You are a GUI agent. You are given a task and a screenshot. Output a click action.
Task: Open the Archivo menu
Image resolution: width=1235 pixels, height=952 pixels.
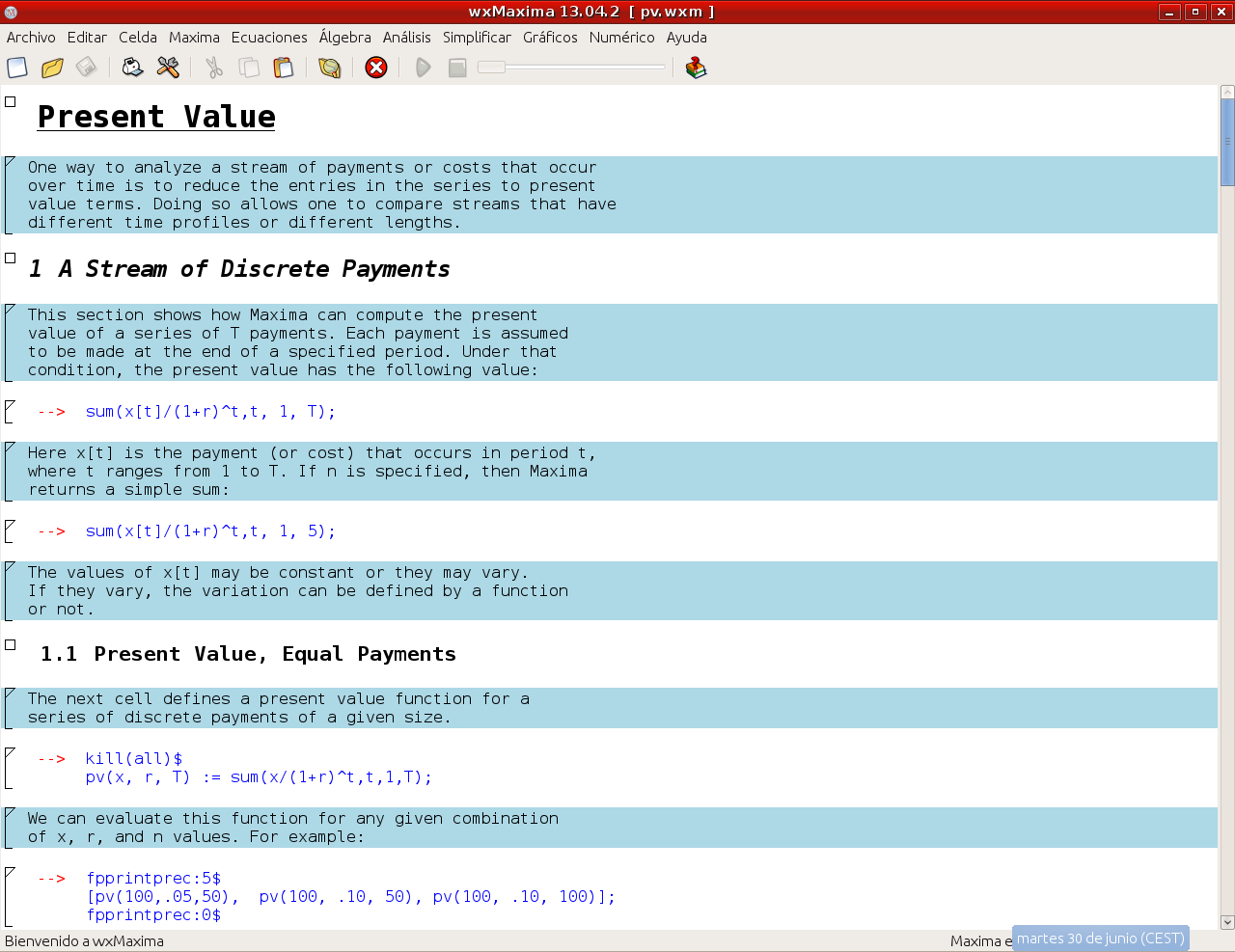click(31, 38)
